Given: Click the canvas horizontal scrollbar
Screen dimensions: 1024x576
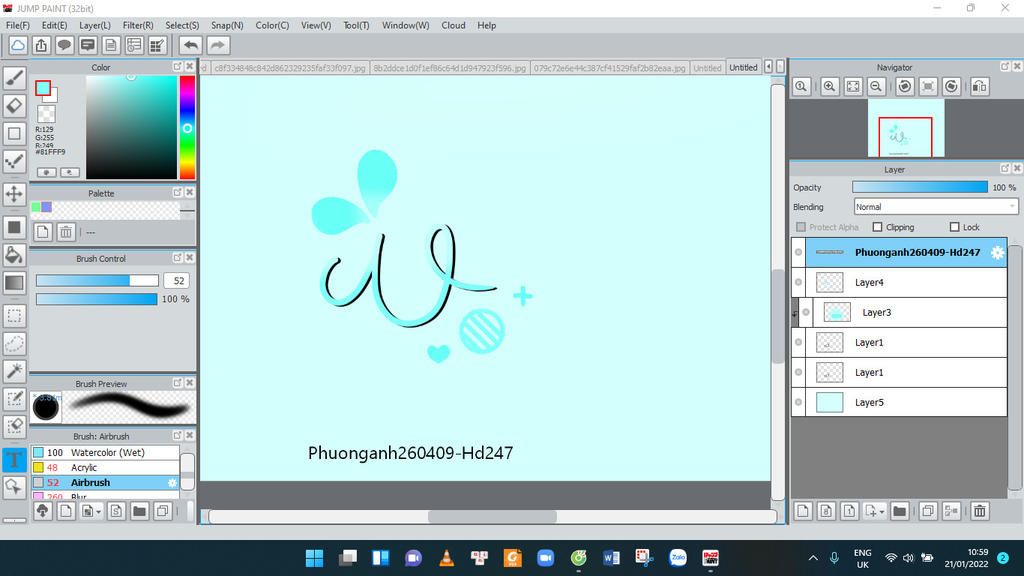Looking at the screenshot, I should (x=492, y=517).
